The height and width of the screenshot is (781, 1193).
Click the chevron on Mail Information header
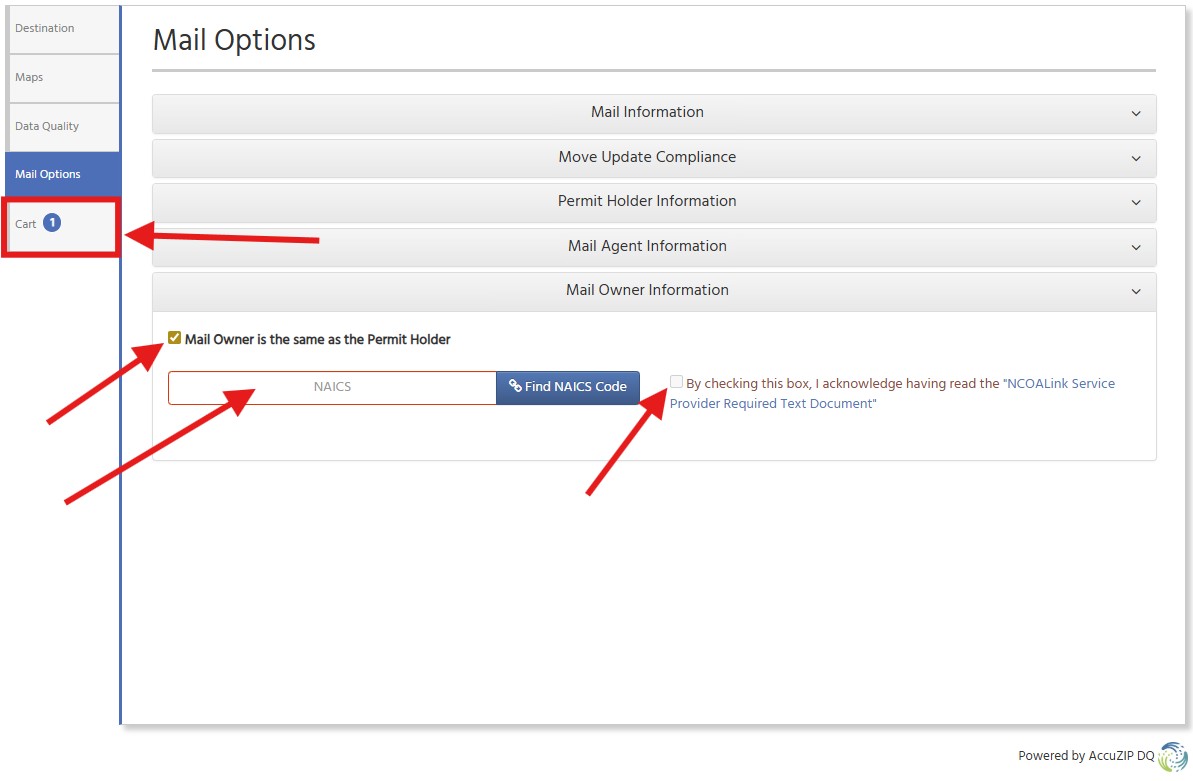pos(1136,113)
